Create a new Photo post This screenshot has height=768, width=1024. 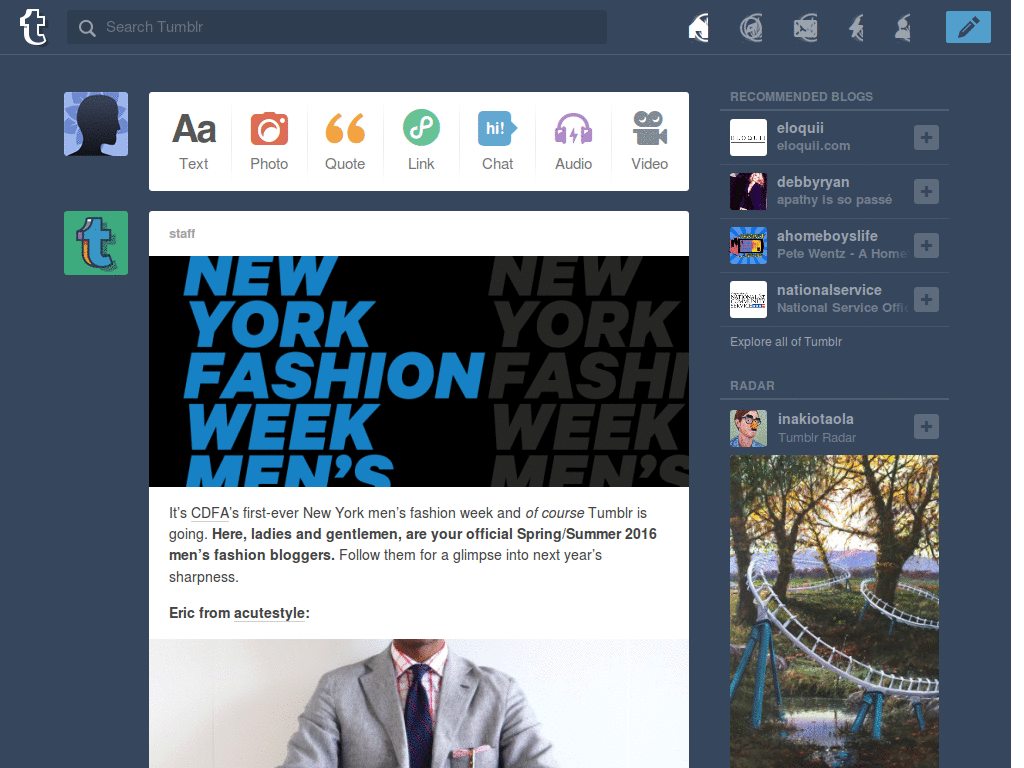click(x=269, y=141)
